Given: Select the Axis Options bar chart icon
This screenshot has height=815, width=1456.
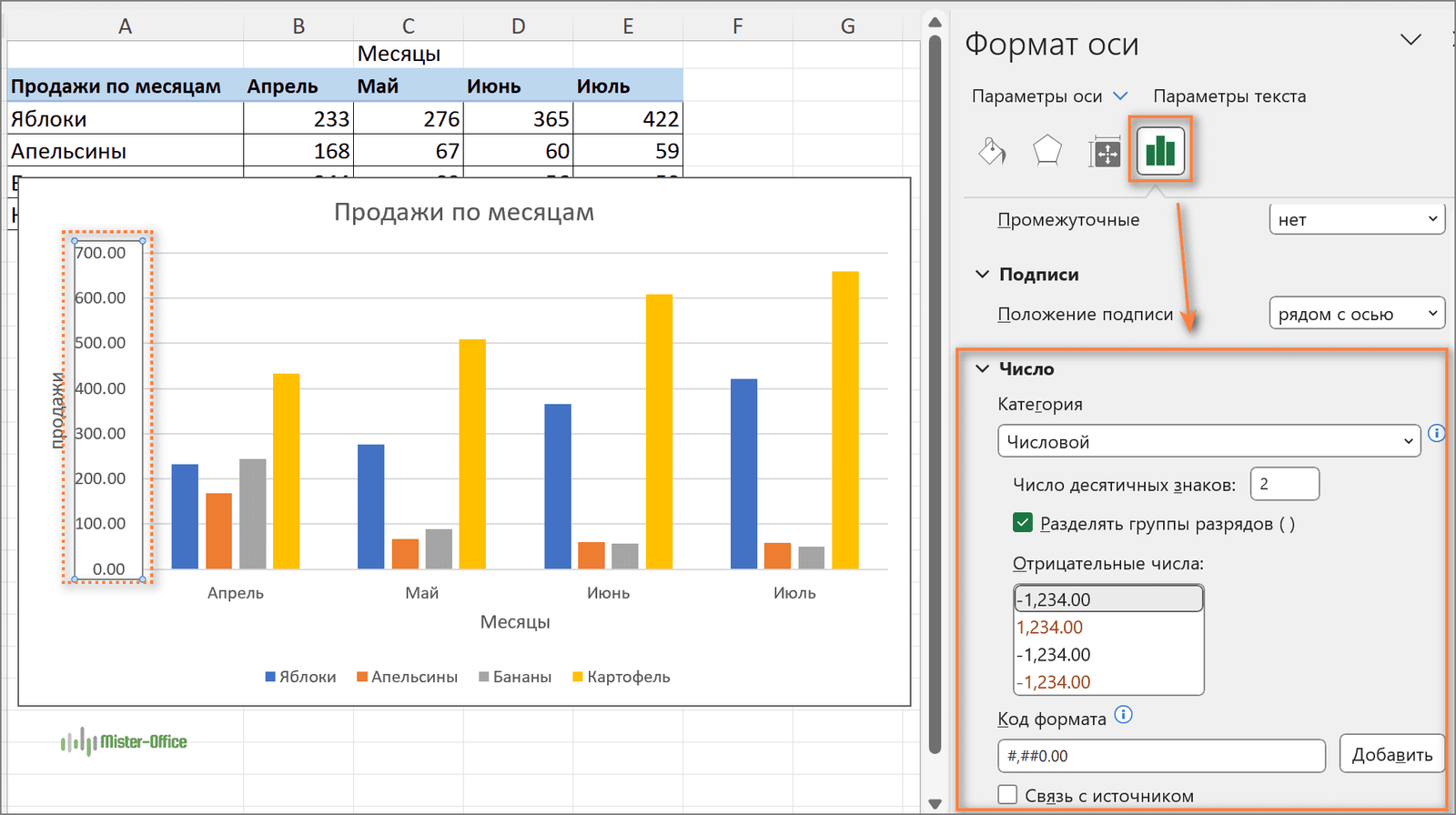Looking at the screenshot, I should pyautogui.click(x=1160, y=150).
